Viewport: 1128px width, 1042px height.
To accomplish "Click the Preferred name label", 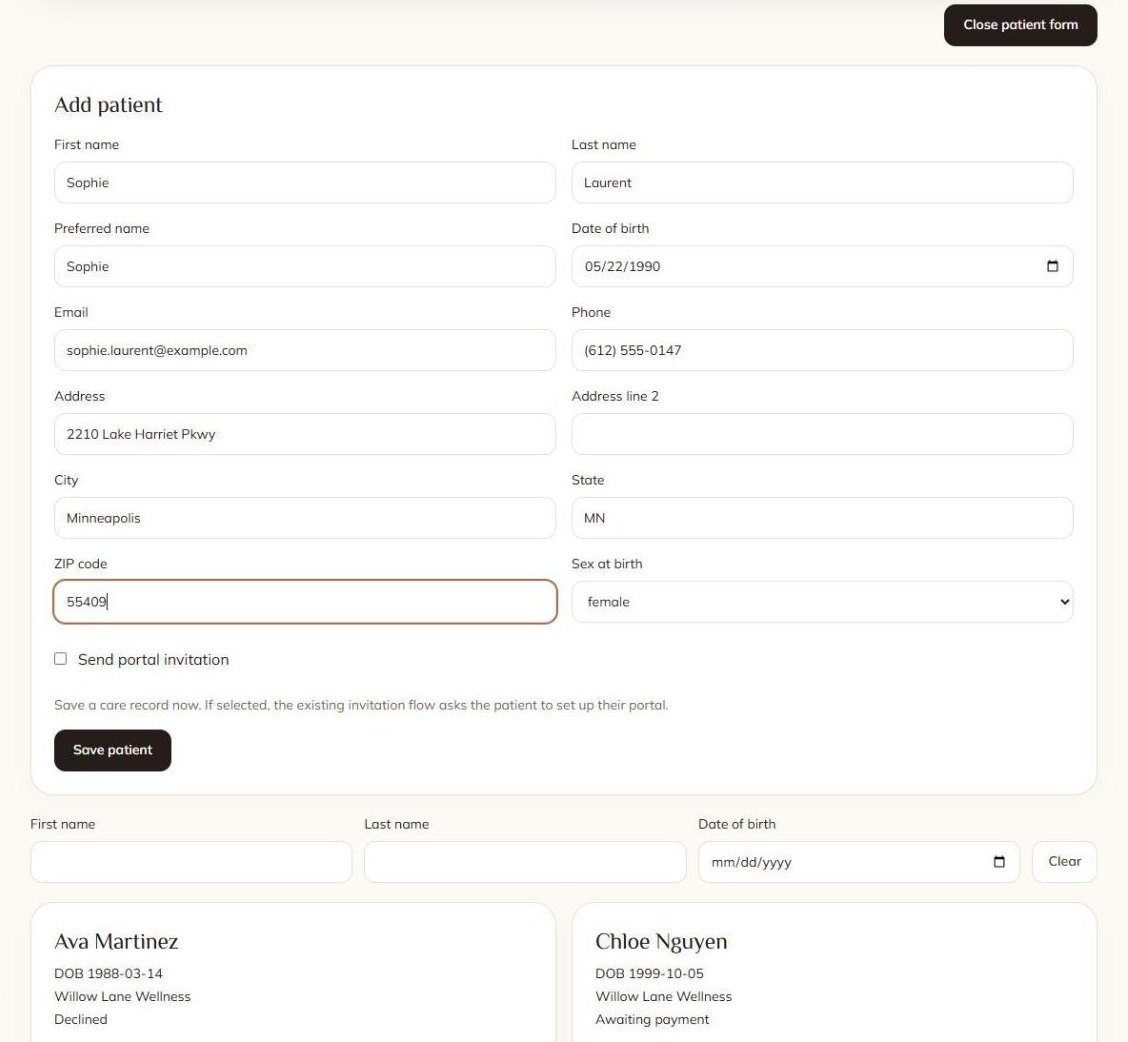I will [101, 228].
